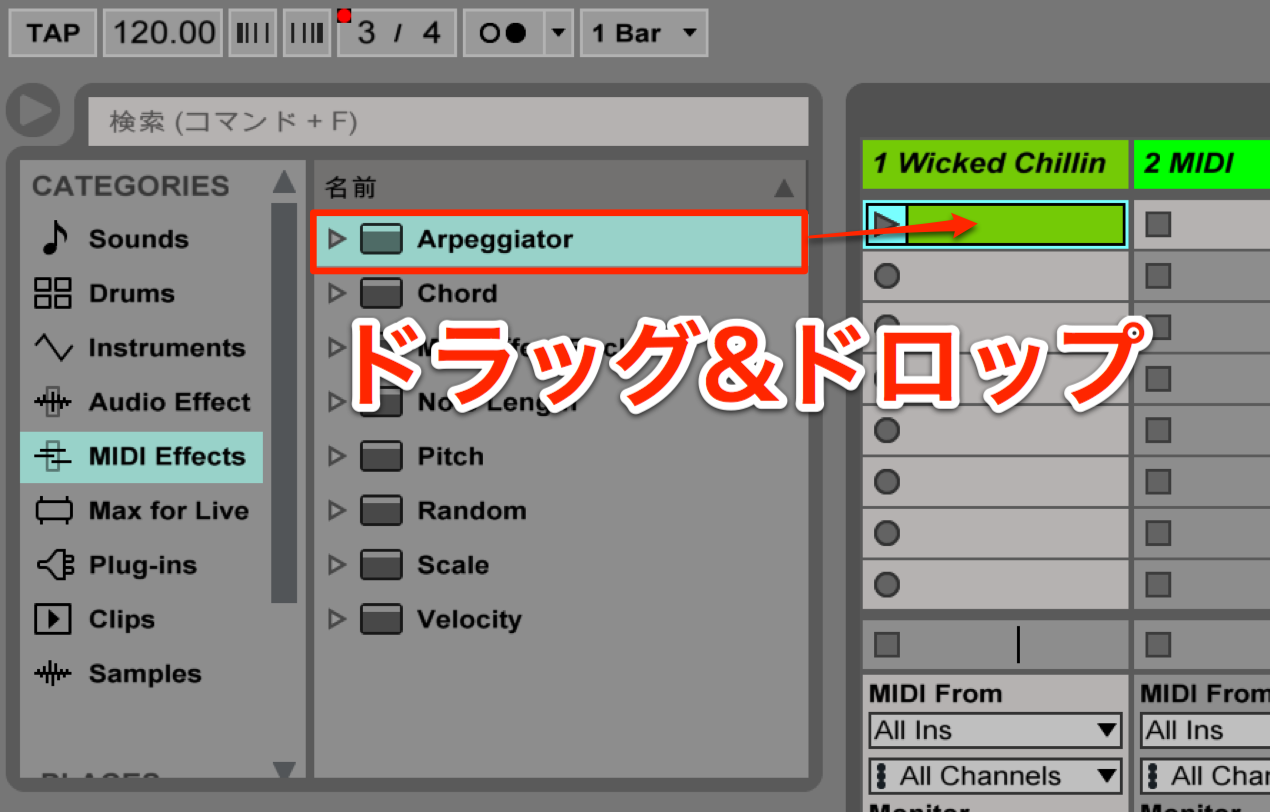Expand the Scale device
Image resolution: width=1270 pixels, height=812 pixels.
pos(336,565)
